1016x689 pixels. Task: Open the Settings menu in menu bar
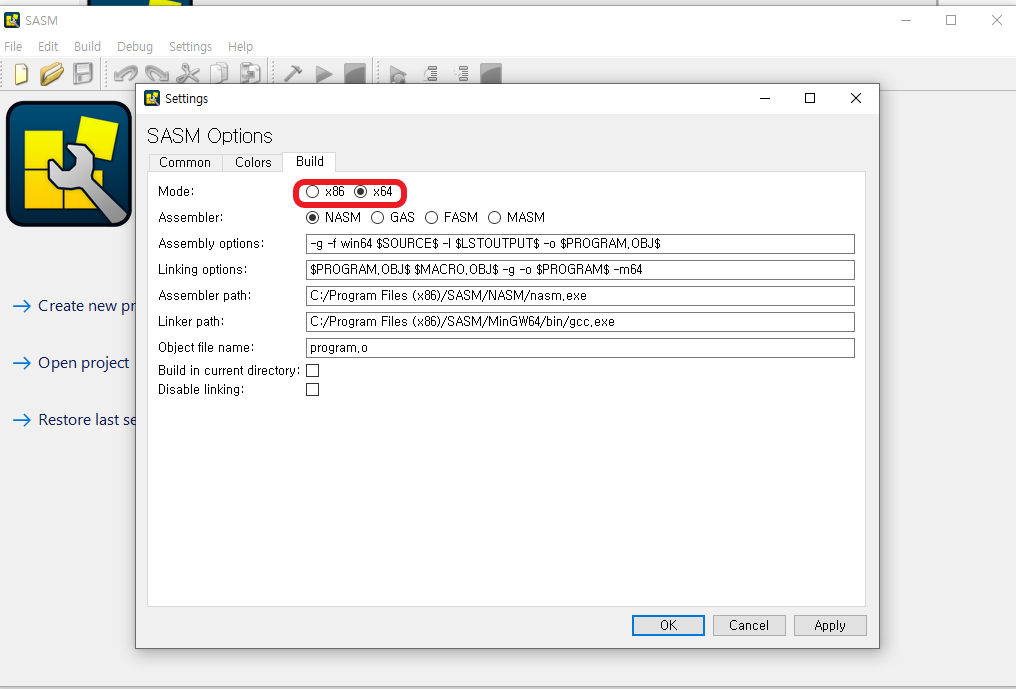point(190,47)
